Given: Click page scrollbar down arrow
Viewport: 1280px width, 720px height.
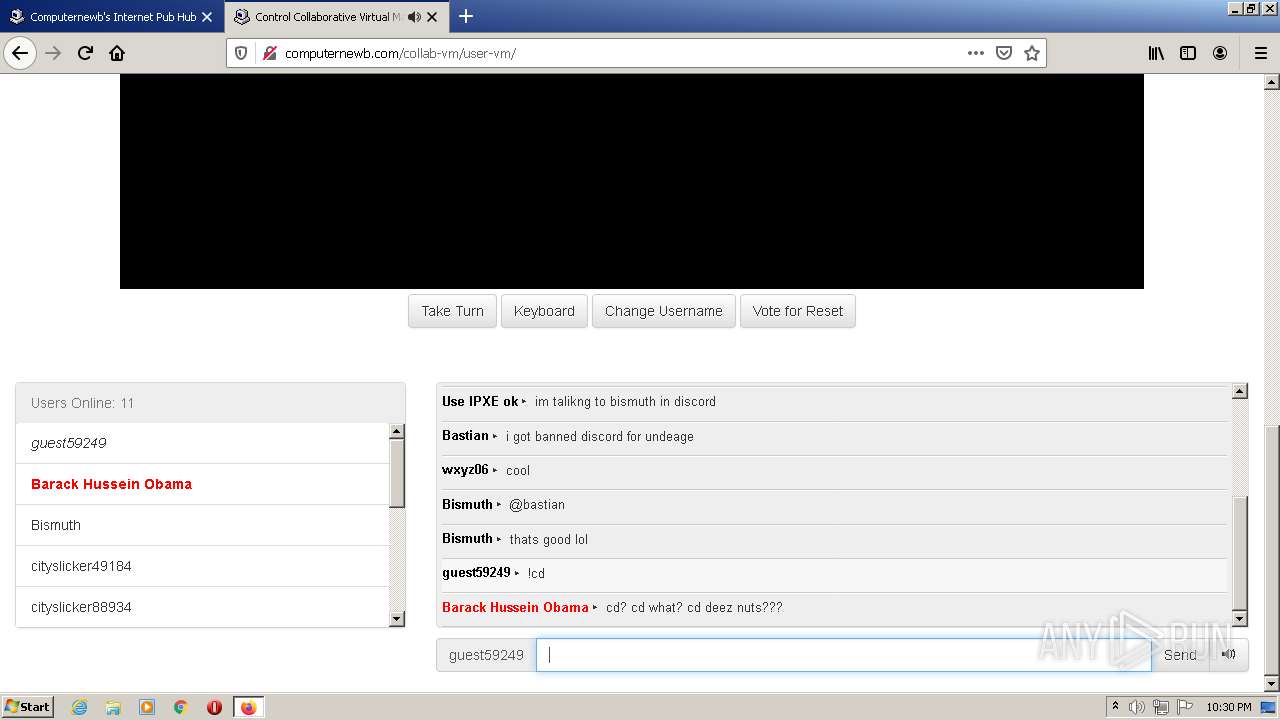Looking at the screenshot, I should [1272, 684].
